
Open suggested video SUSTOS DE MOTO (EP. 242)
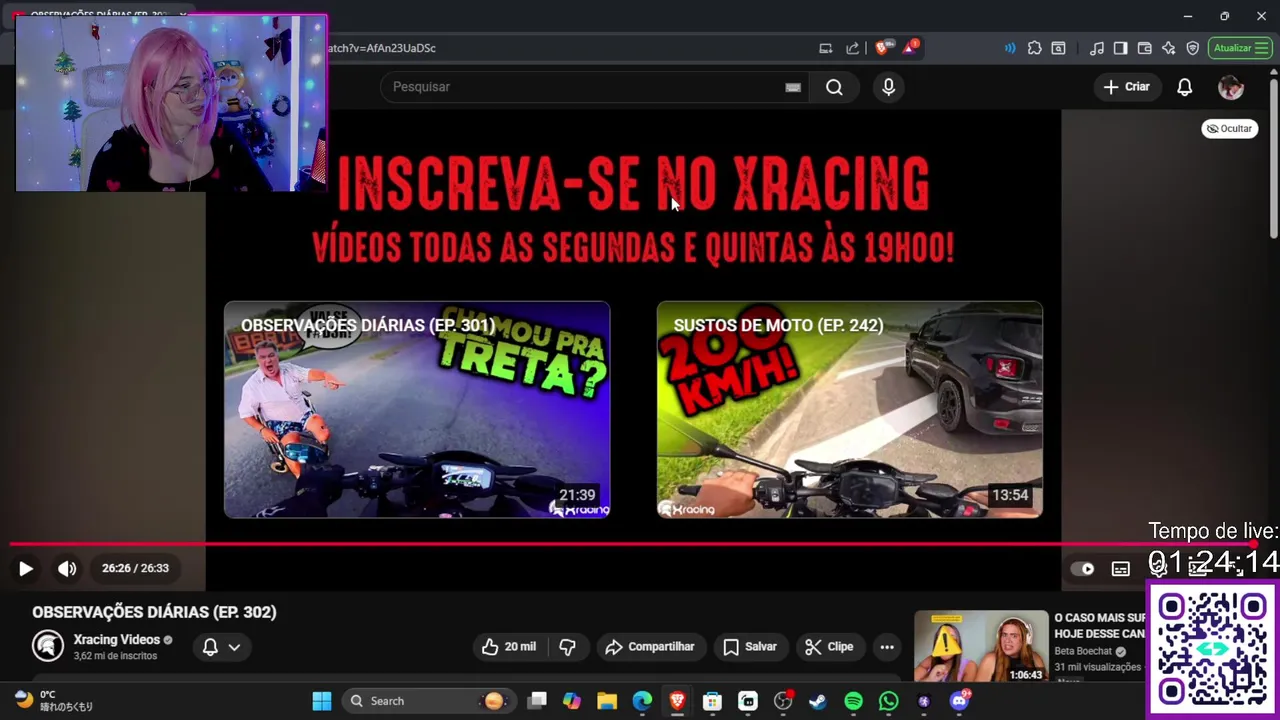pyautogui.click(x=850, y=410)
